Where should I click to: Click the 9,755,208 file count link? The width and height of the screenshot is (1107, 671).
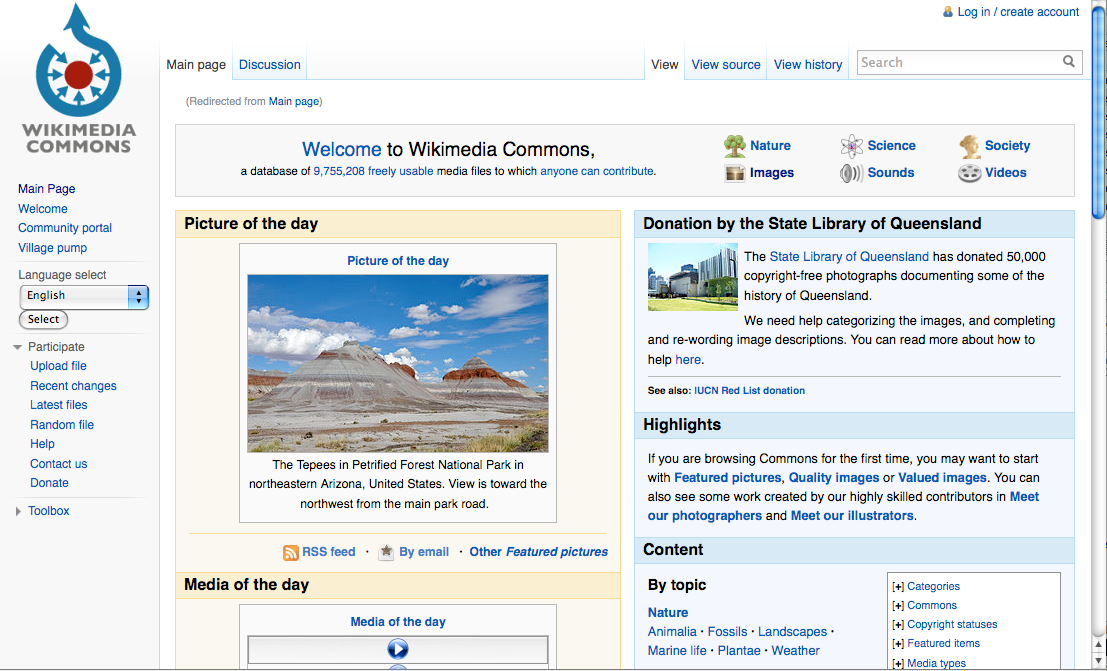(339, 171)
